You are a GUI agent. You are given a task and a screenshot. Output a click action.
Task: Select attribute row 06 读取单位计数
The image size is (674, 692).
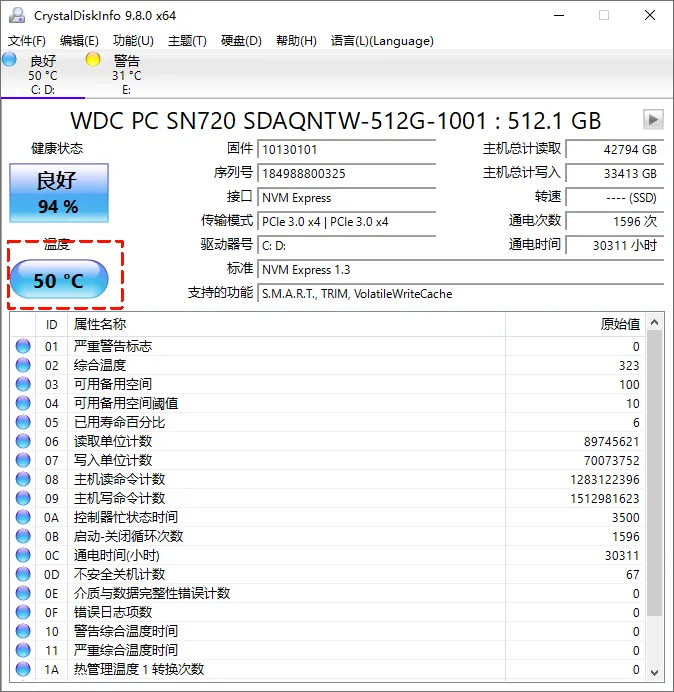[x=328, y=441]
